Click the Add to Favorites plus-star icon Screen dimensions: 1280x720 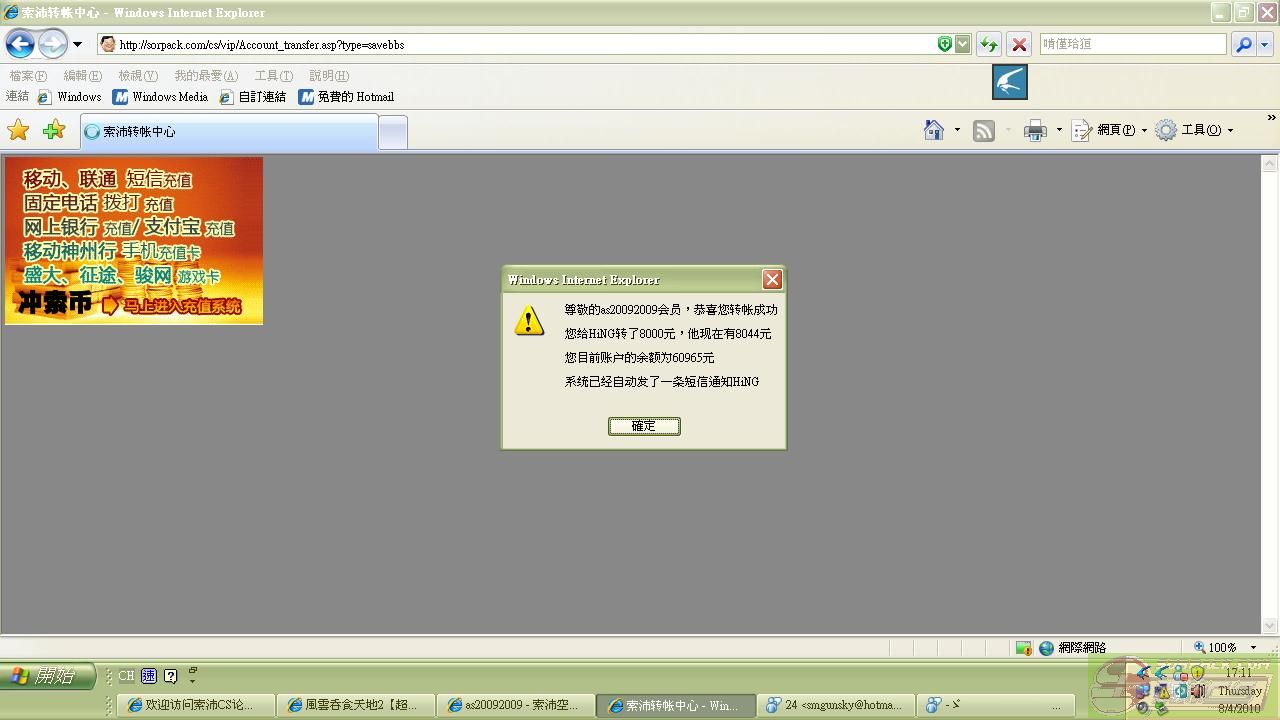click(x=54, y=130)
